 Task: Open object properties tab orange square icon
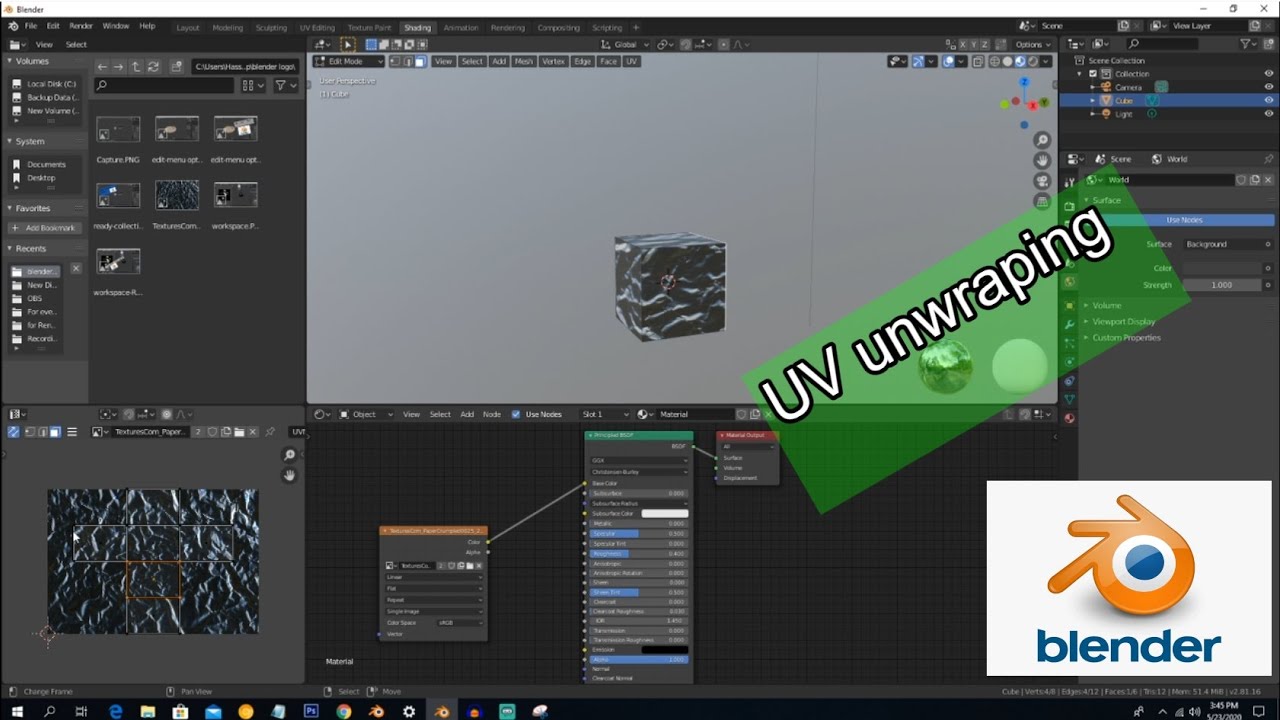(x=1069, y=306)
